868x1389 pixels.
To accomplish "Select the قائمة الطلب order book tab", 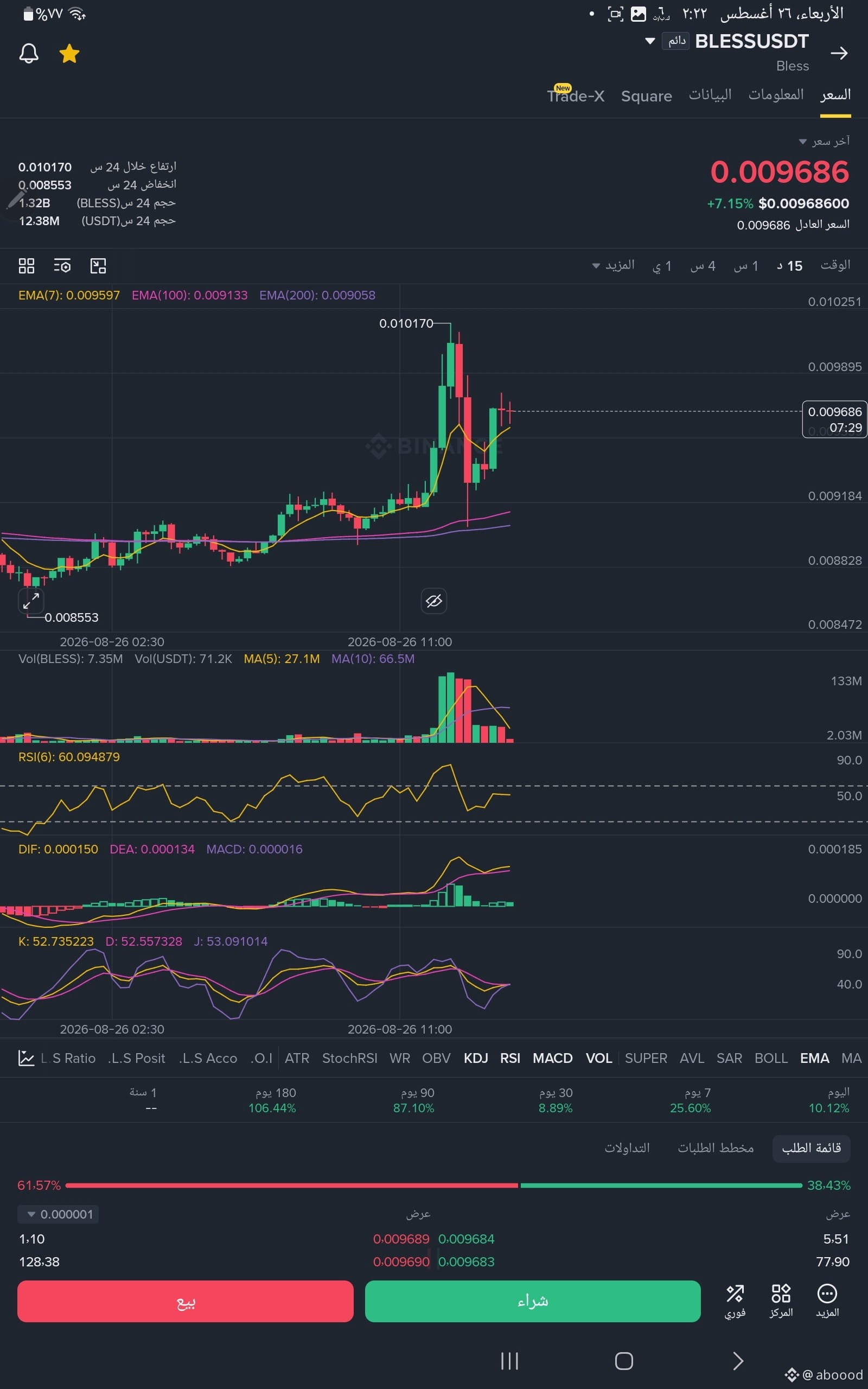I will pos(811,1148).
